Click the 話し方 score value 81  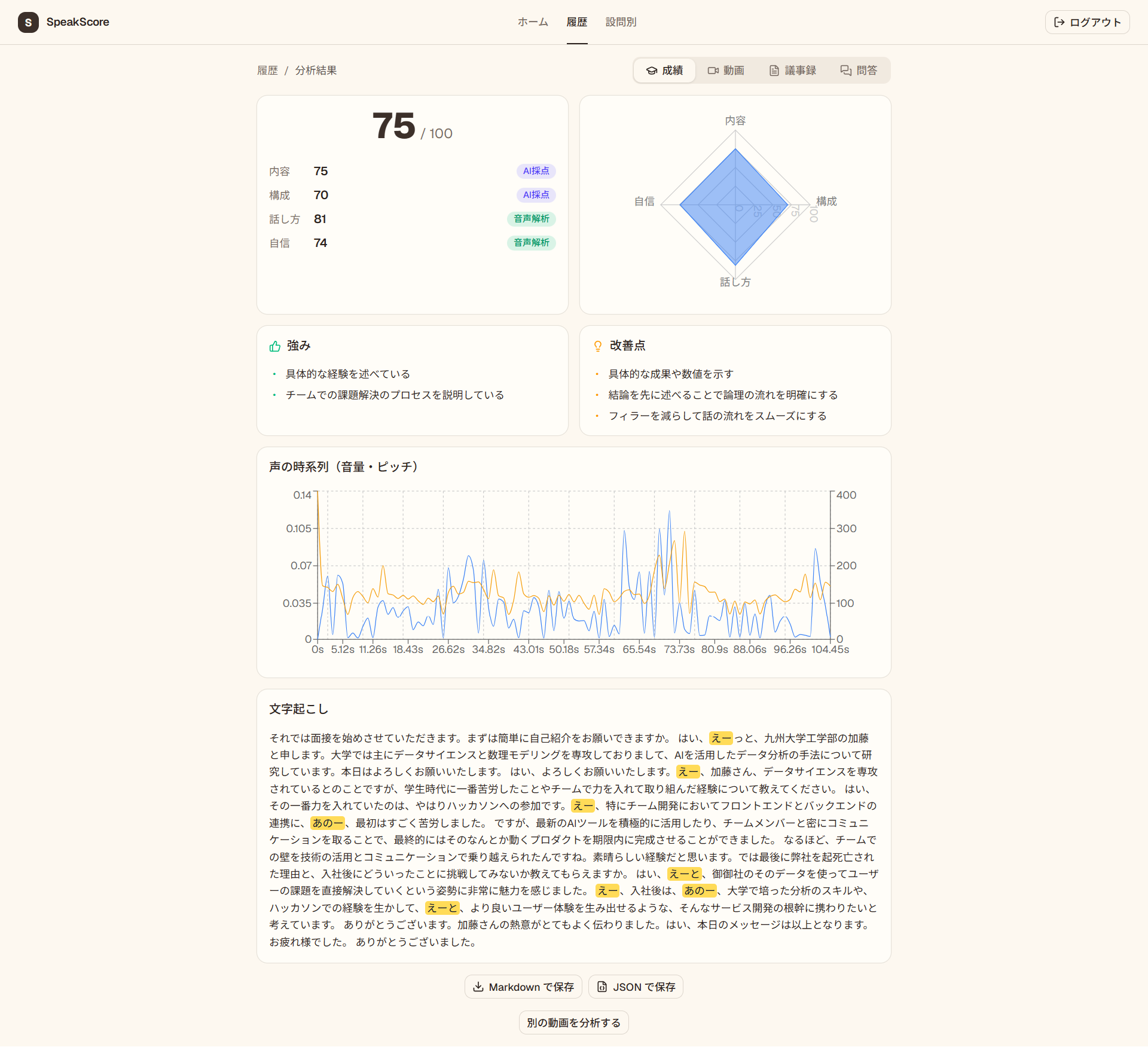tap(320, 219)
